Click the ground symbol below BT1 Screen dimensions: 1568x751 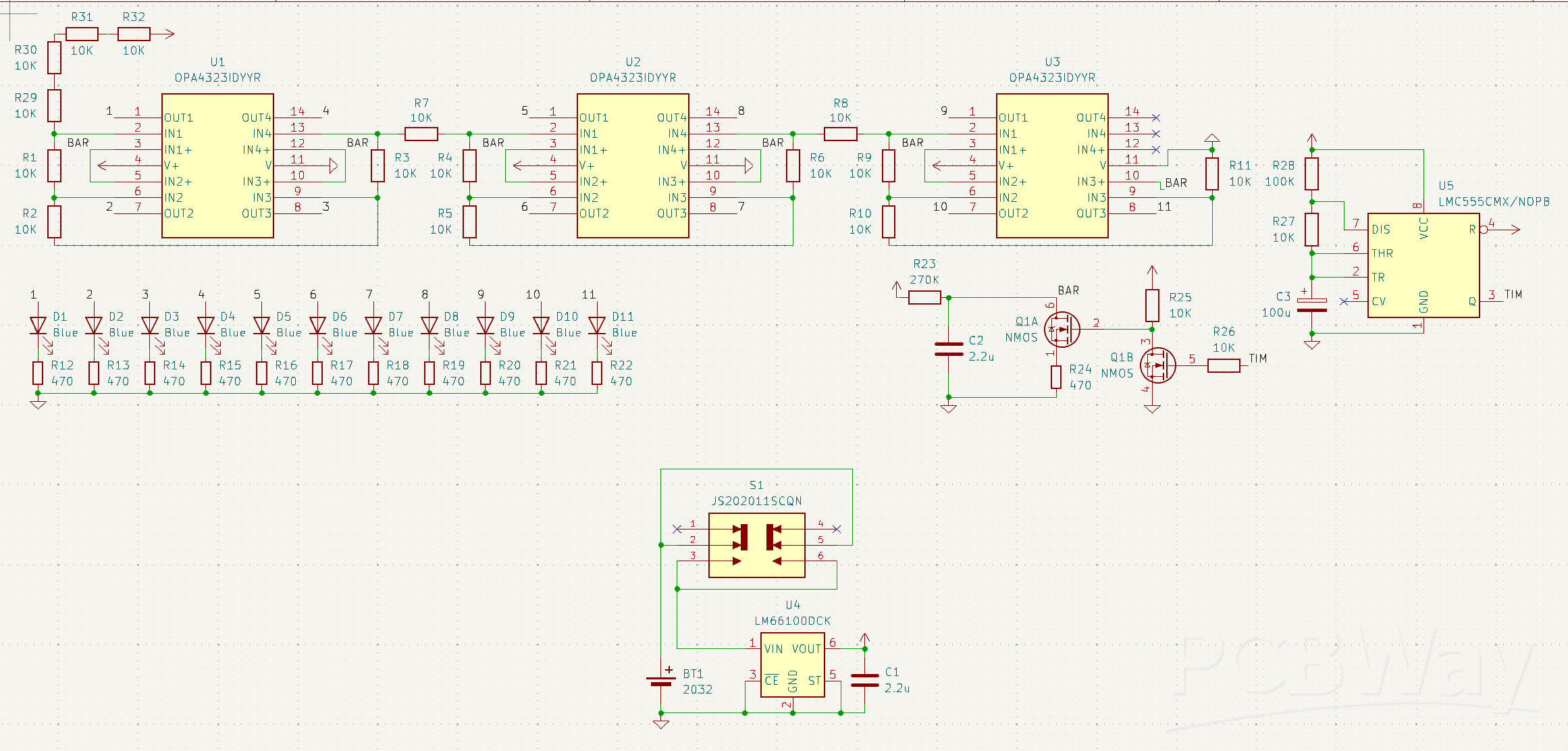661,724
